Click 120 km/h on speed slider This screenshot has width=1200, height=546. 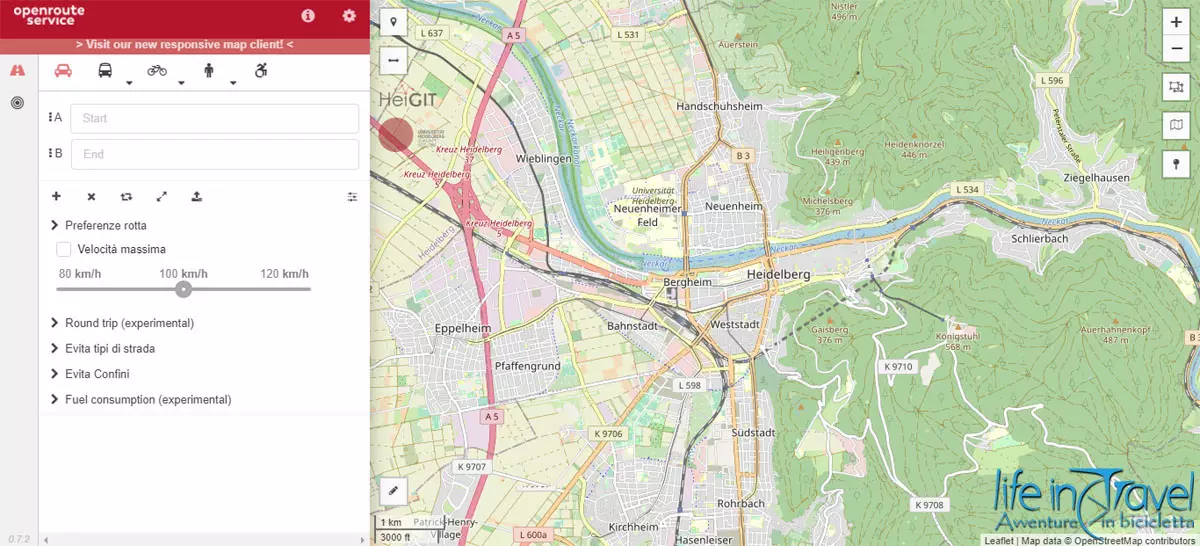pos(284,274)
